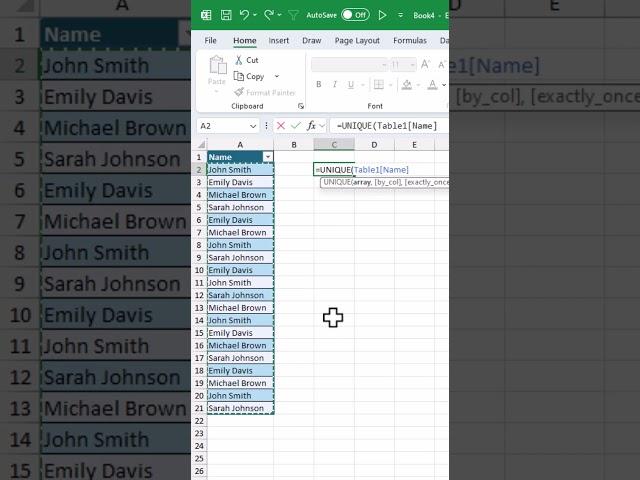Open the Insert ribbon tab
The width and height of the screenshot is (640, 480).
pos(279,41)
